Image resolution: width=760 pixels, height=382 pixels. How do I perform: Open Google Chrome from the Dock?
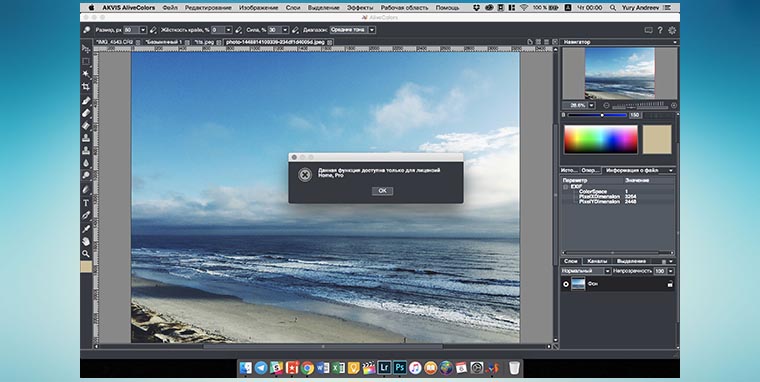click(x=307, y=368)
